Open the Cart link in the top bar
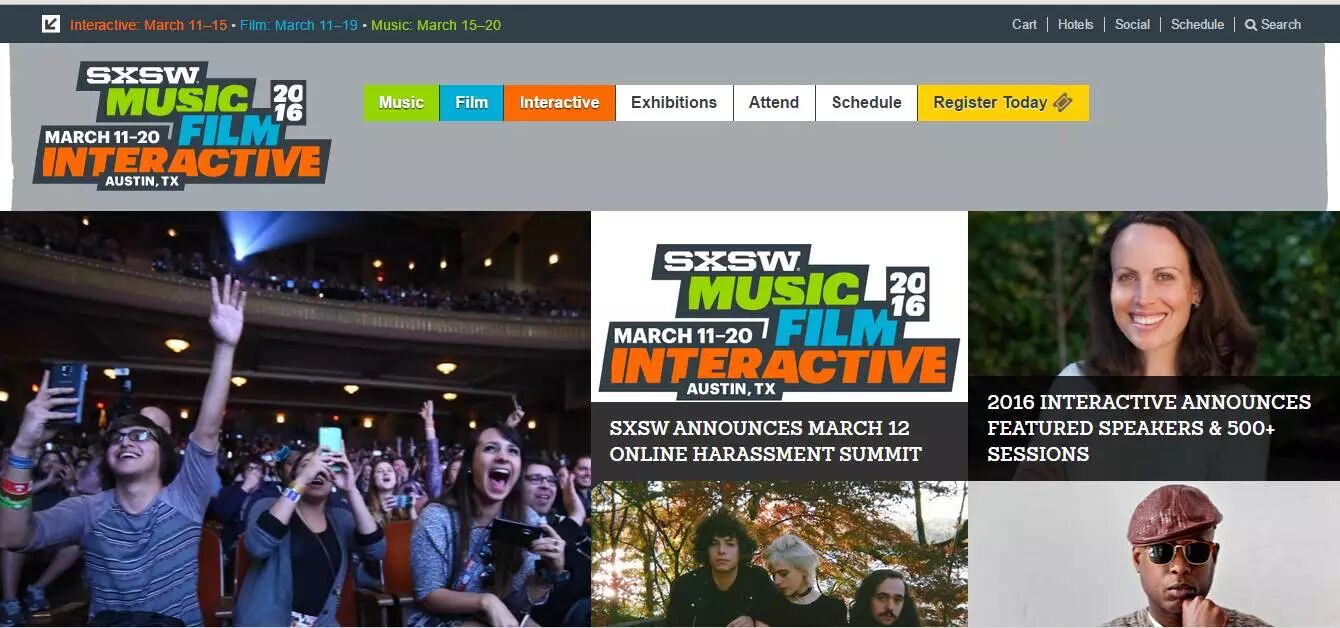The width and height of the screenshot is (1340, 628). click(1024, 24)
